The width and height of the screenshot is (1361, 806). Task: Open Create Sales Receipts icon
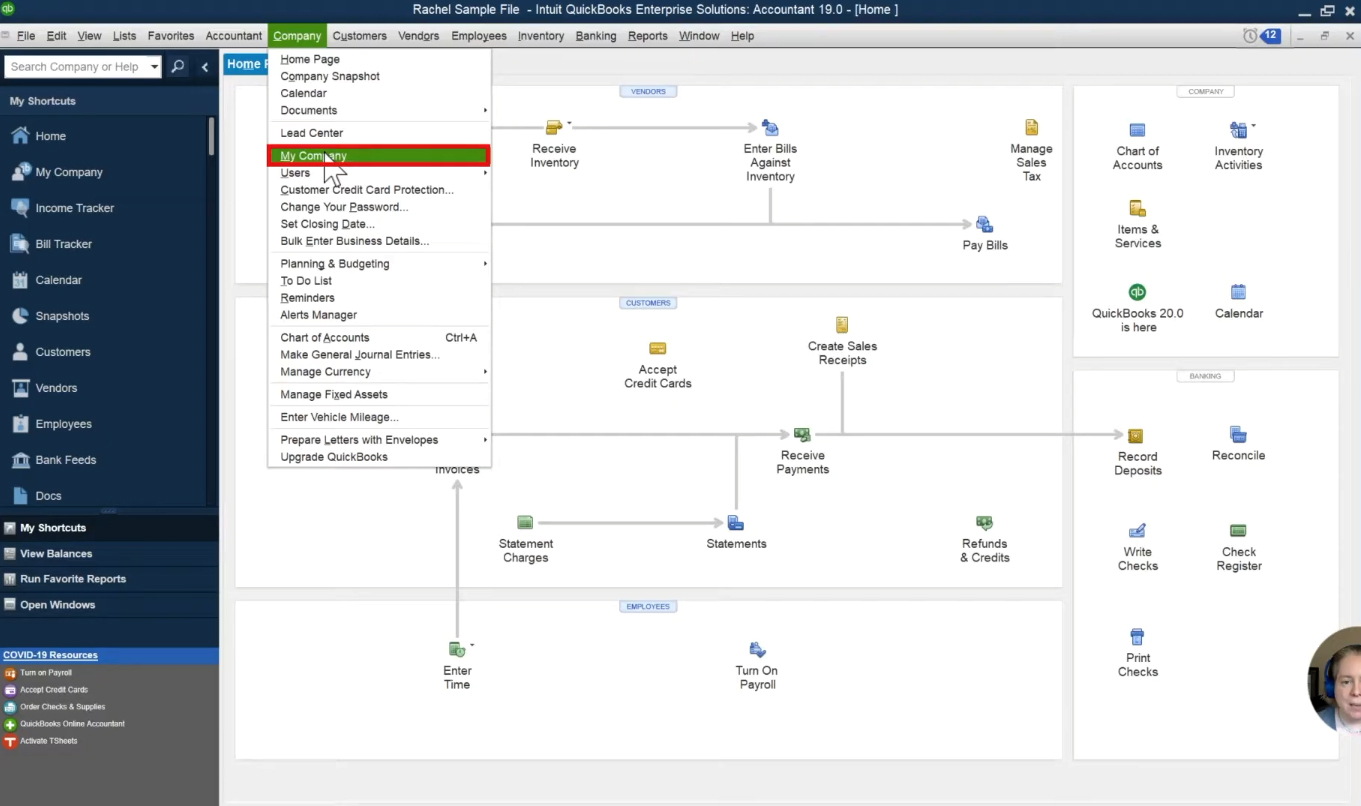(842, 325)
